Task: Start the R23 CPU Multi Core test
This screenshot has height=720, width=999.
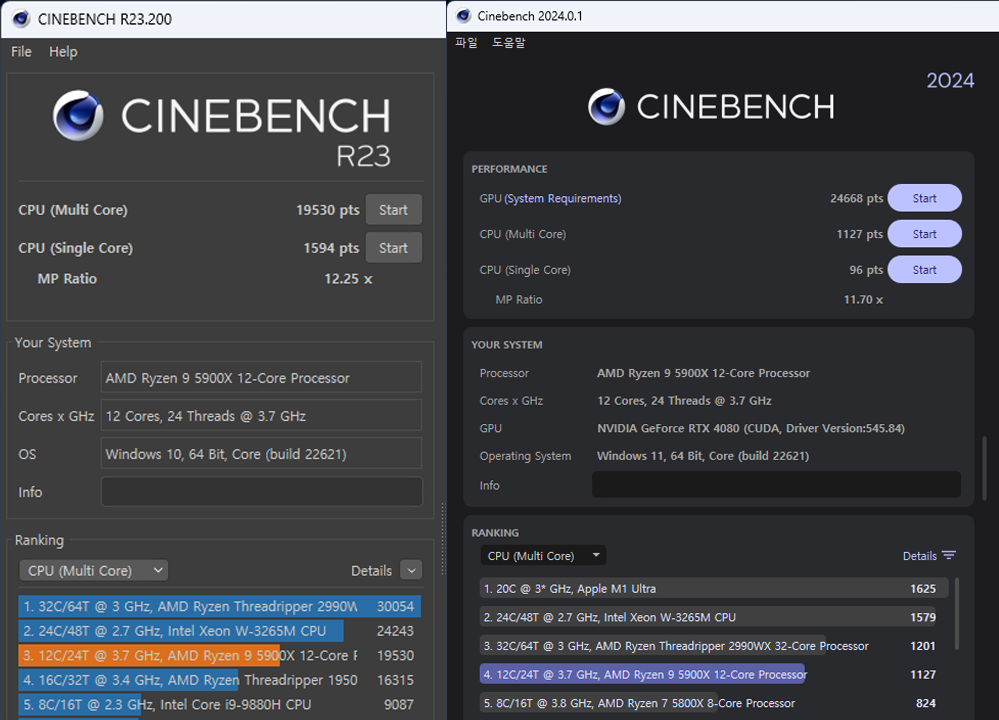Action: pos(394,210)
